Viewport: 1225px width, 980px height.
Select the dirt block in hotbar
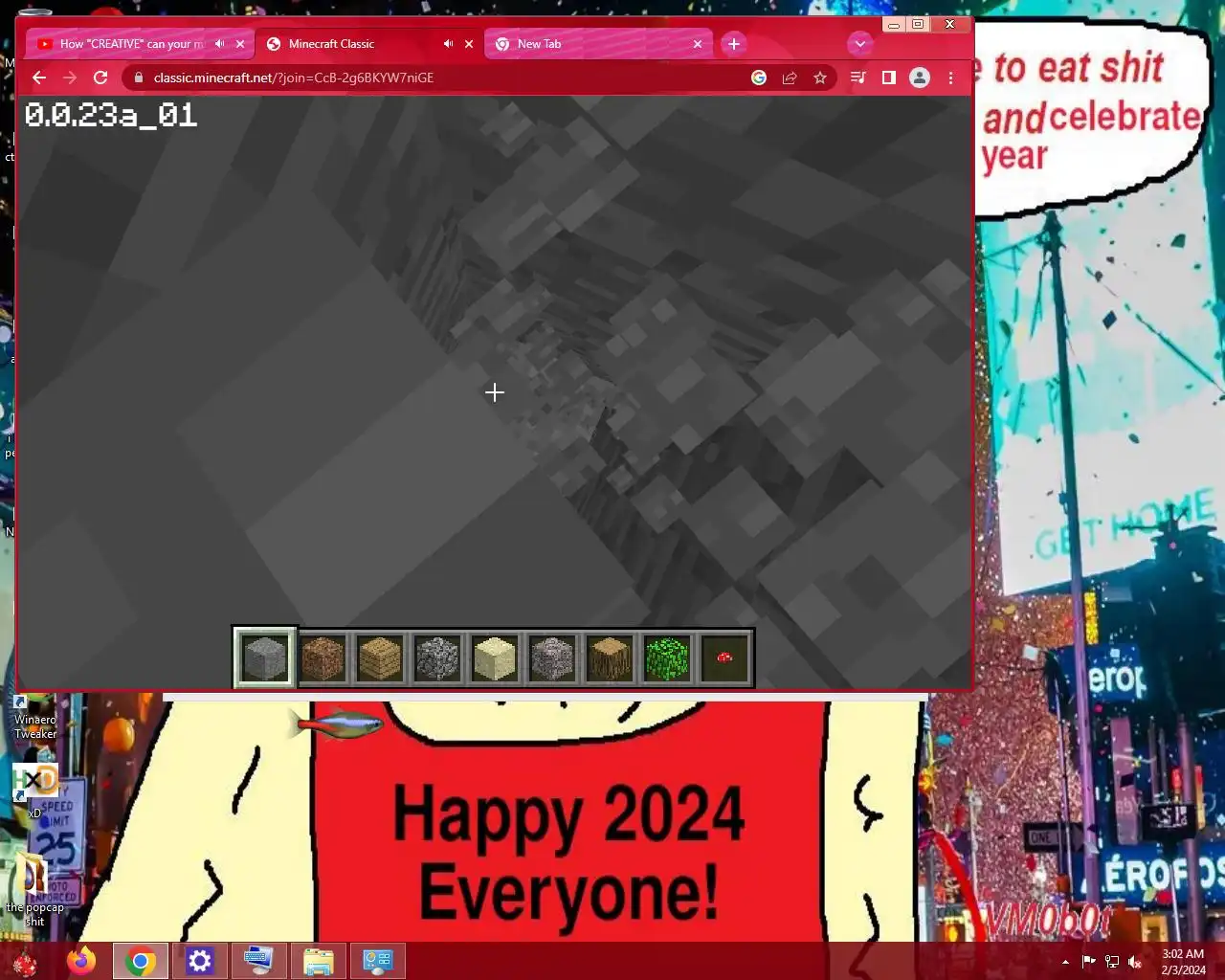323,658
